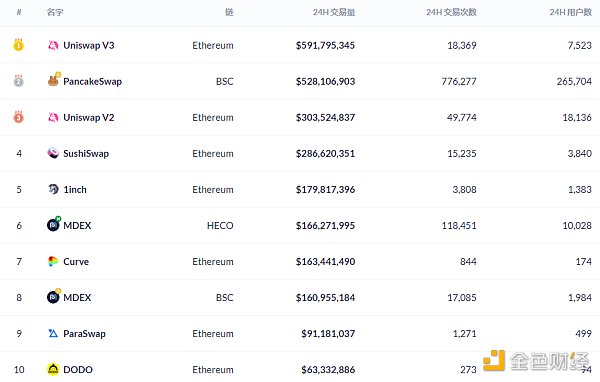The image size is (600, 382).
Task: Select the Curve volume value $163,441,490
Action: tap(325, 262)
